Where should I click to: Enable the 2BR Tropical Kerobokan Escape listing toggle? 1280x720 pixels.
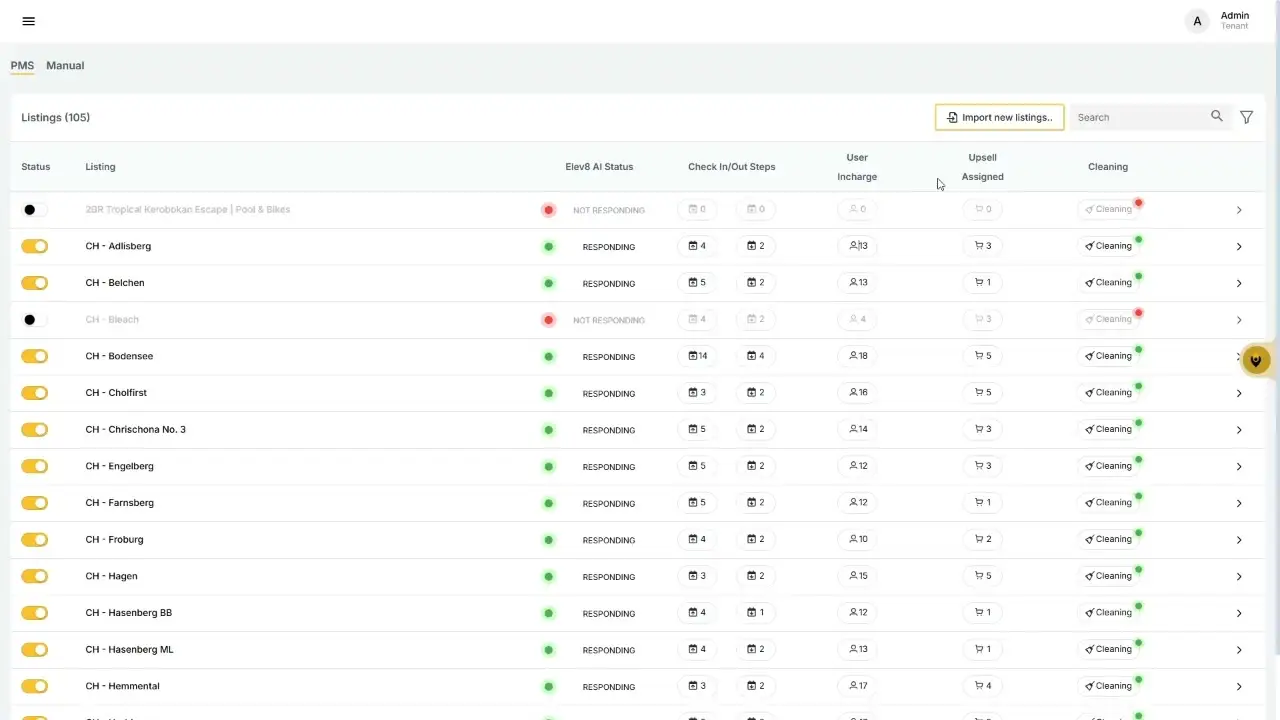pos(34,210)
